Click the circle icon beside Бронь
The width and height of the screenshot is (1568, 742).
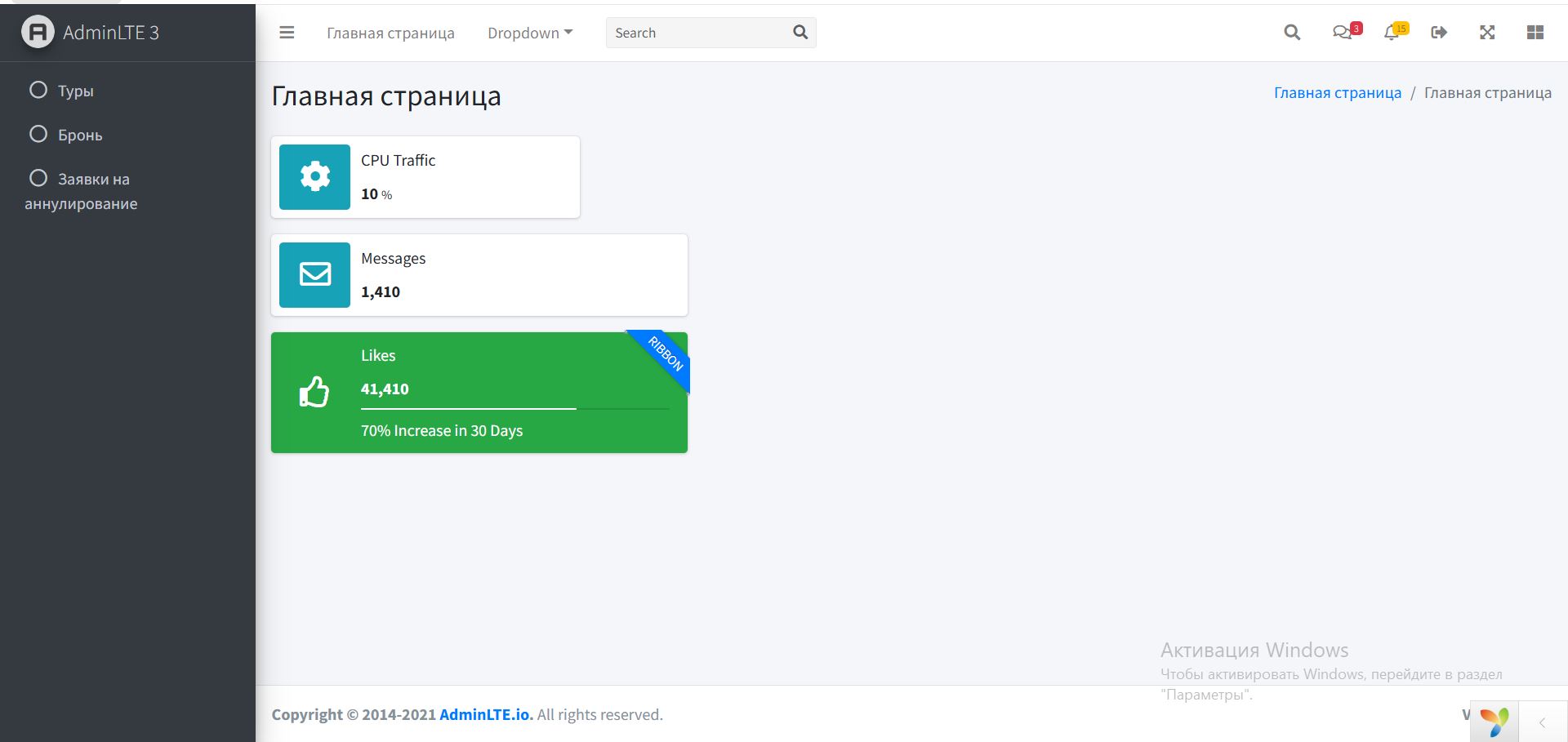point(38,134)
